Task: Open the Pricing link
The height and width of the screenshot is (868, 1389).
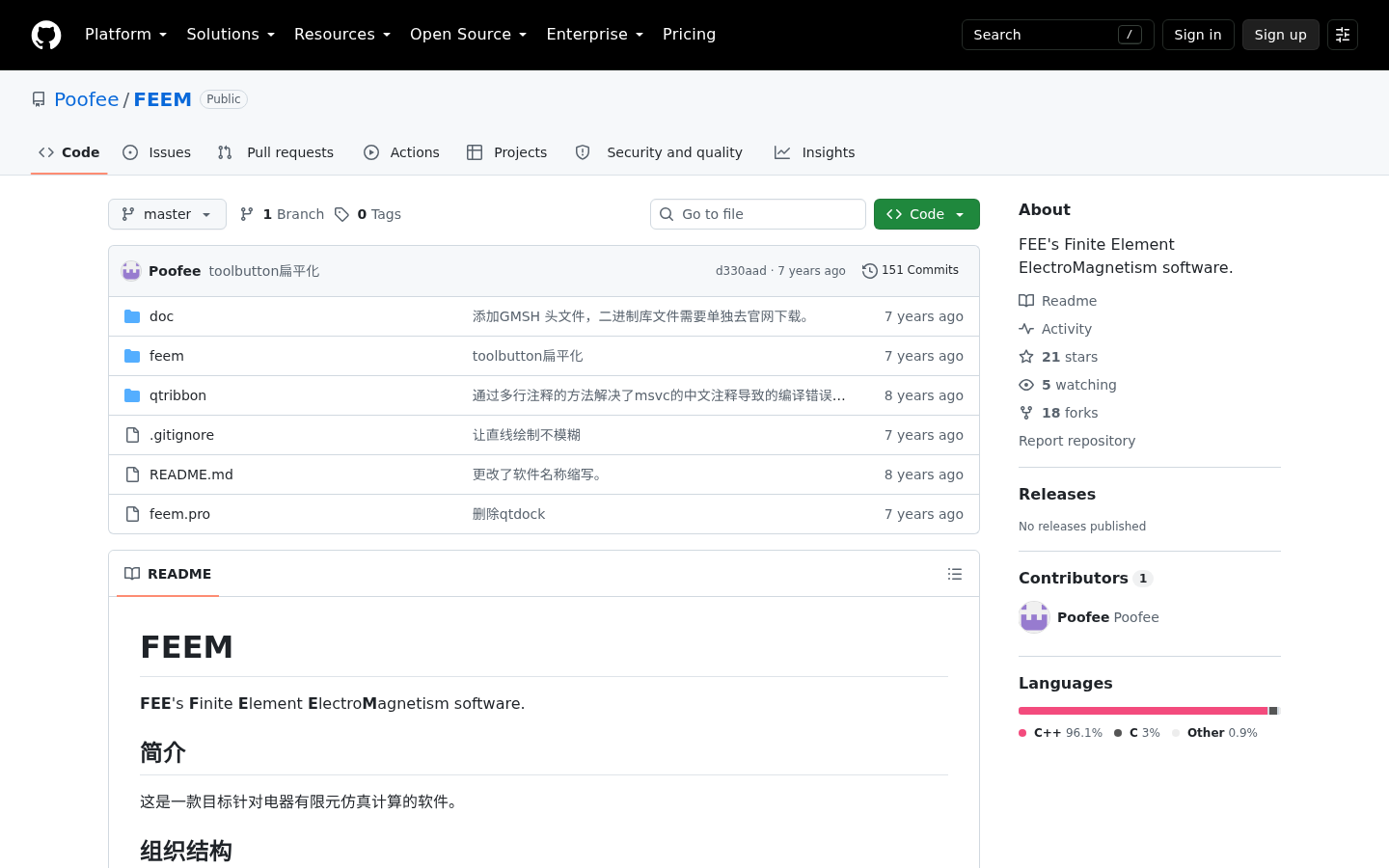Action: click(689, 35)
